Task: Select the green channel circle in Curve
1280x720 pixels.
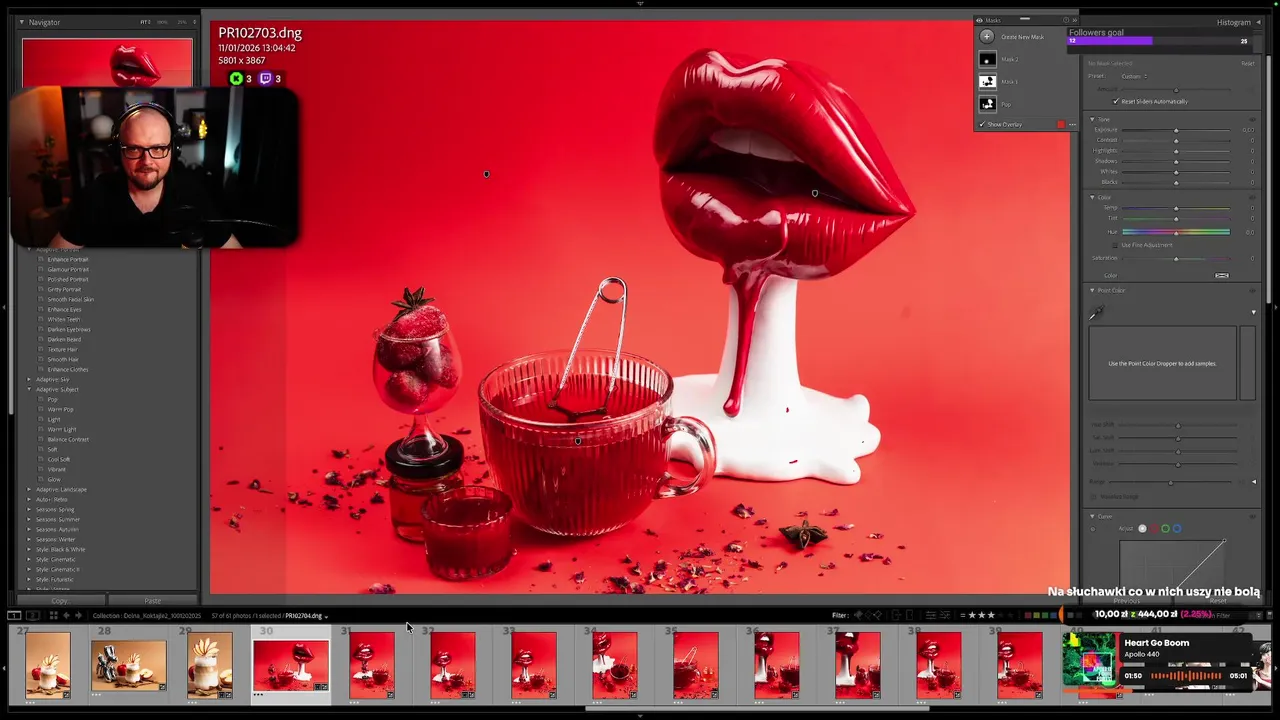Action: click(1165, 528)
